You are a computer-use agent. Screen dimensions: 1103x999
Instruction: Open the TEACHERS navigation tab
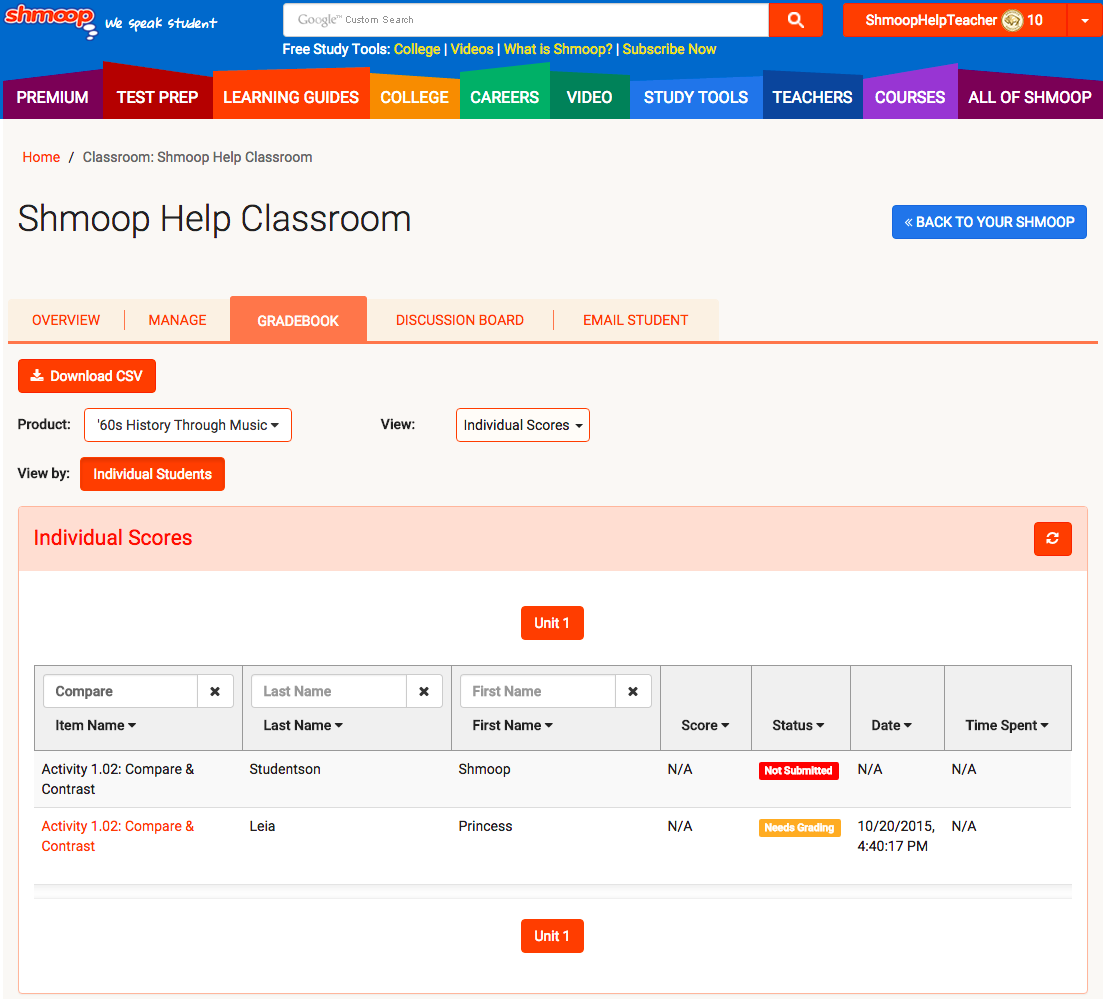click(812, 97)
